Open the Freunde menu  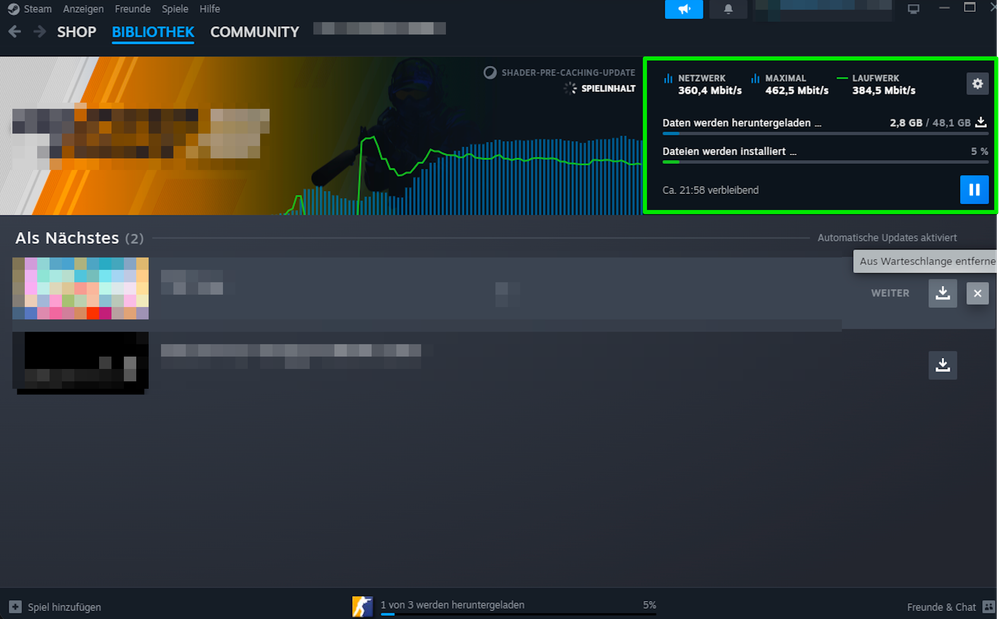tap(132, 9)
